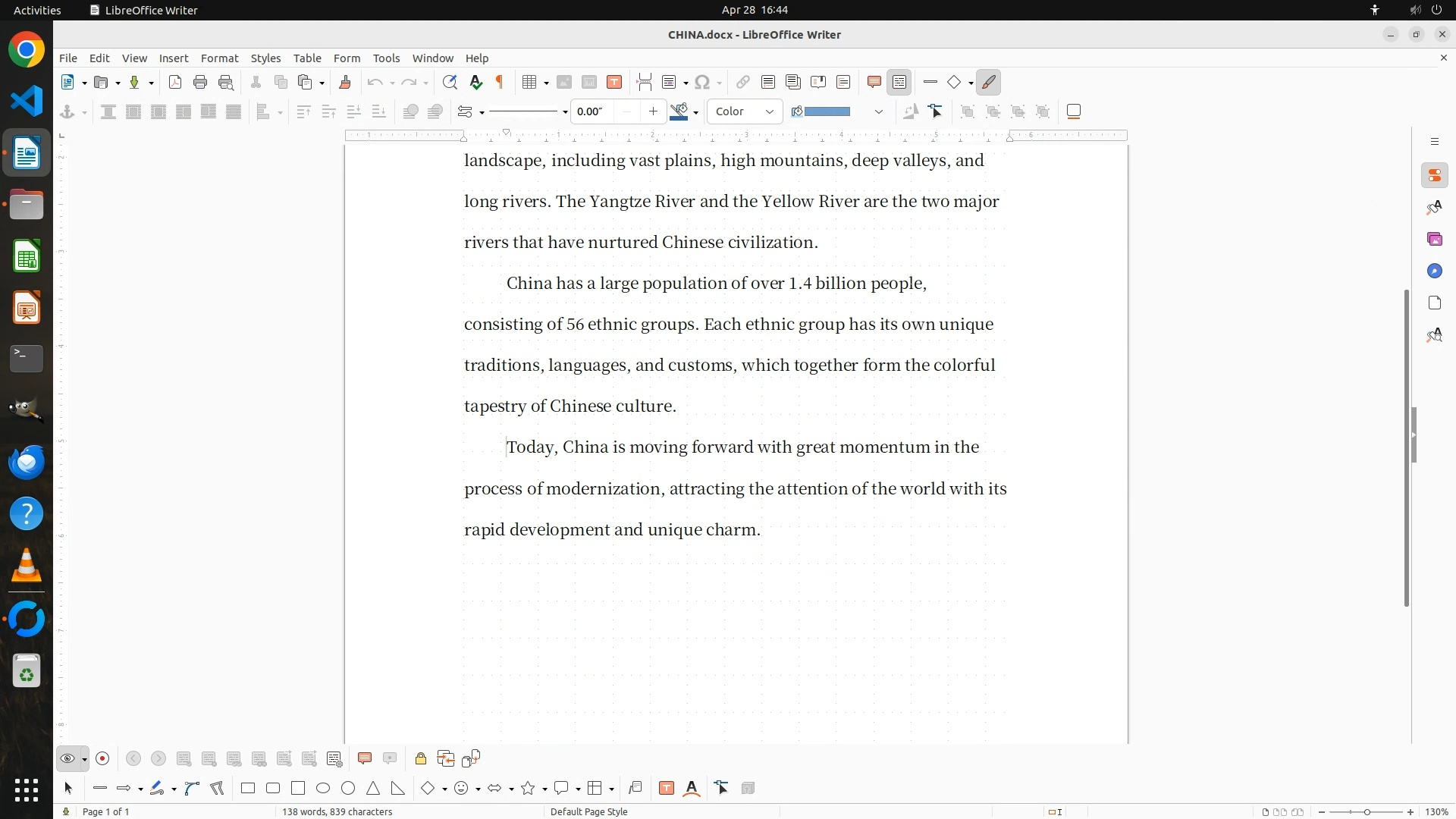Select the Ellipse shape tool
This screenshot has width=1456, height=819.
pyautogui.click(x=323, y=789)
